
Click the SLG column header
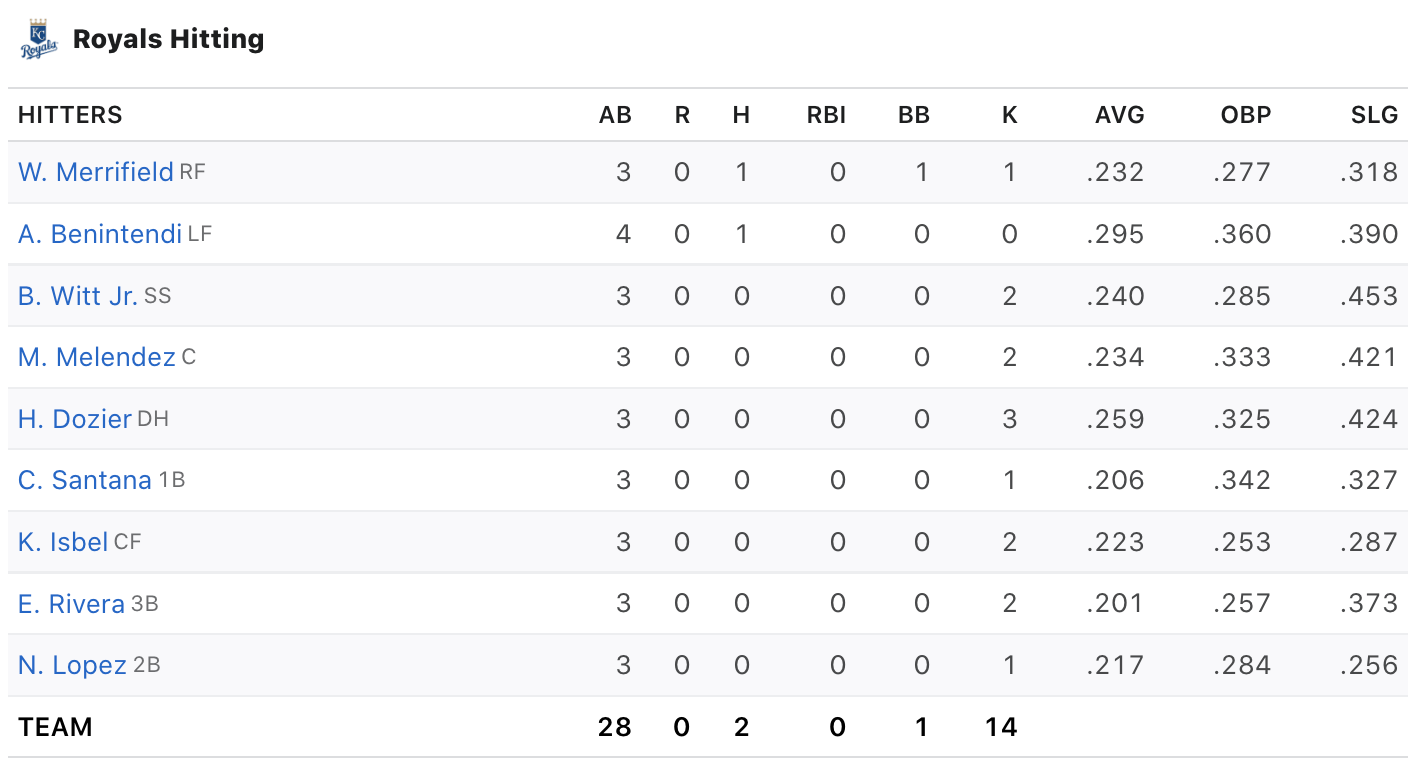click(1373, 115)
